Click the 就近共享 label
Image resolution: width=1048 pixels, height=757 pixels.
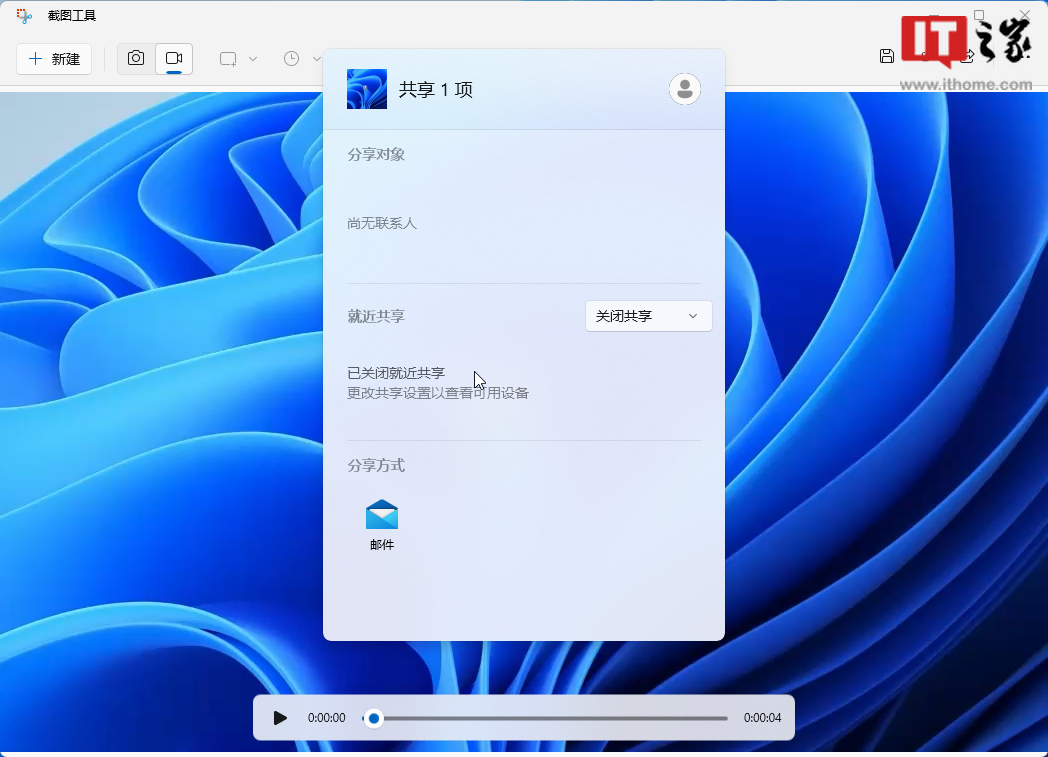click(376, 316)
